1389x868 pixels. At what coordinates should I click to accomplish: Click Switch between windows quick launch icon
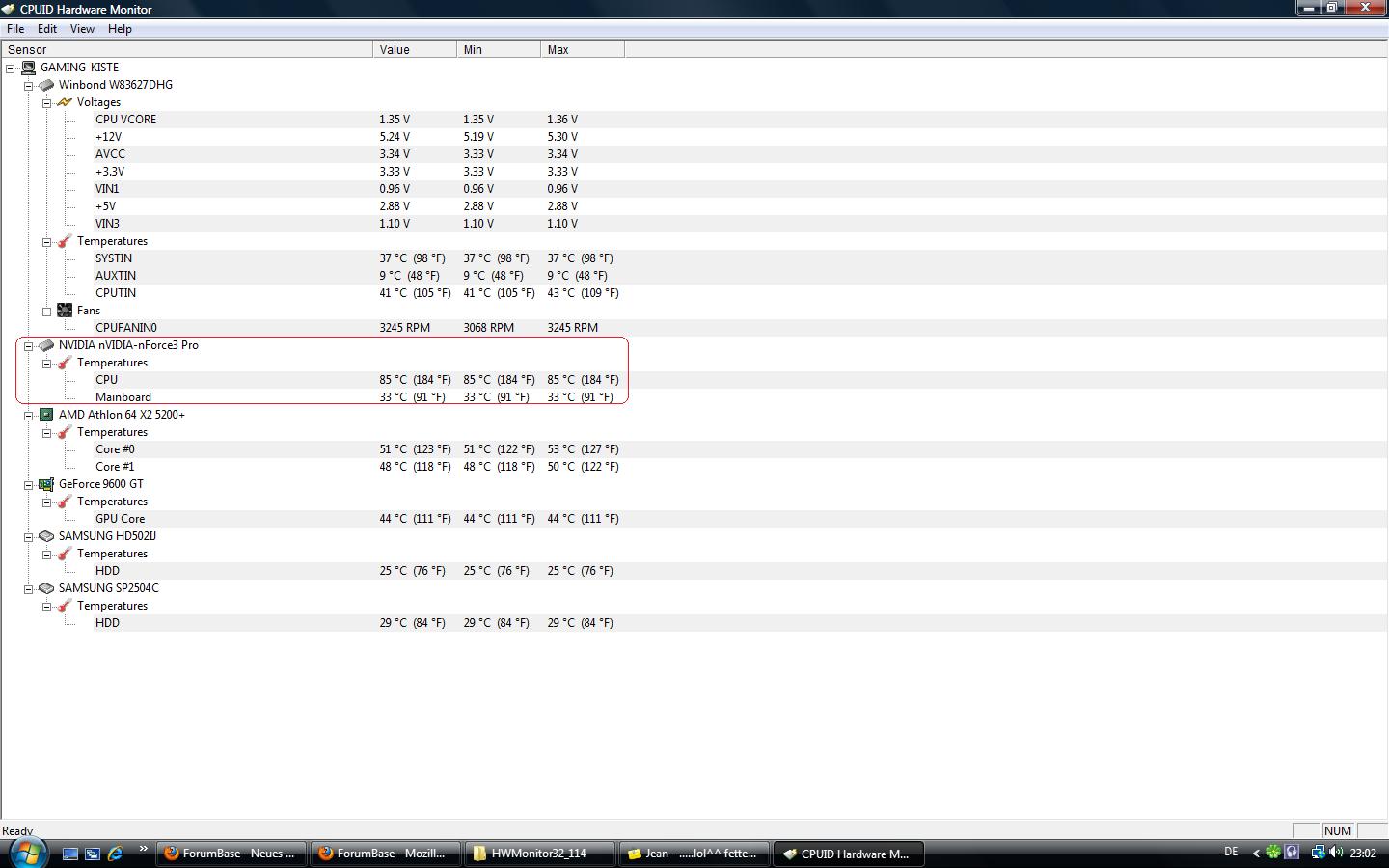coord(93,854)
